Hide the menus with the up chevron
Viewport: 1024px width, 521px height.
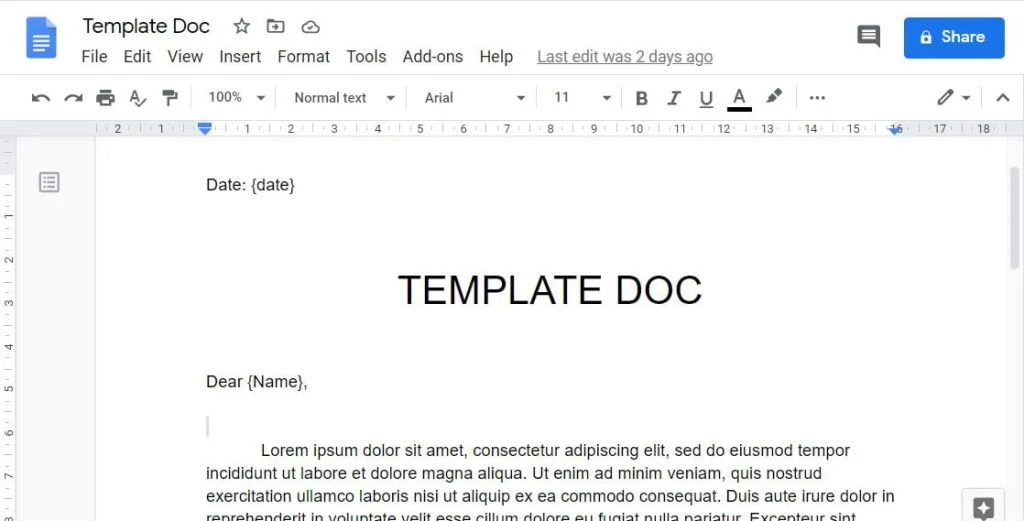pyautogui.click(x=1002, y=98)
